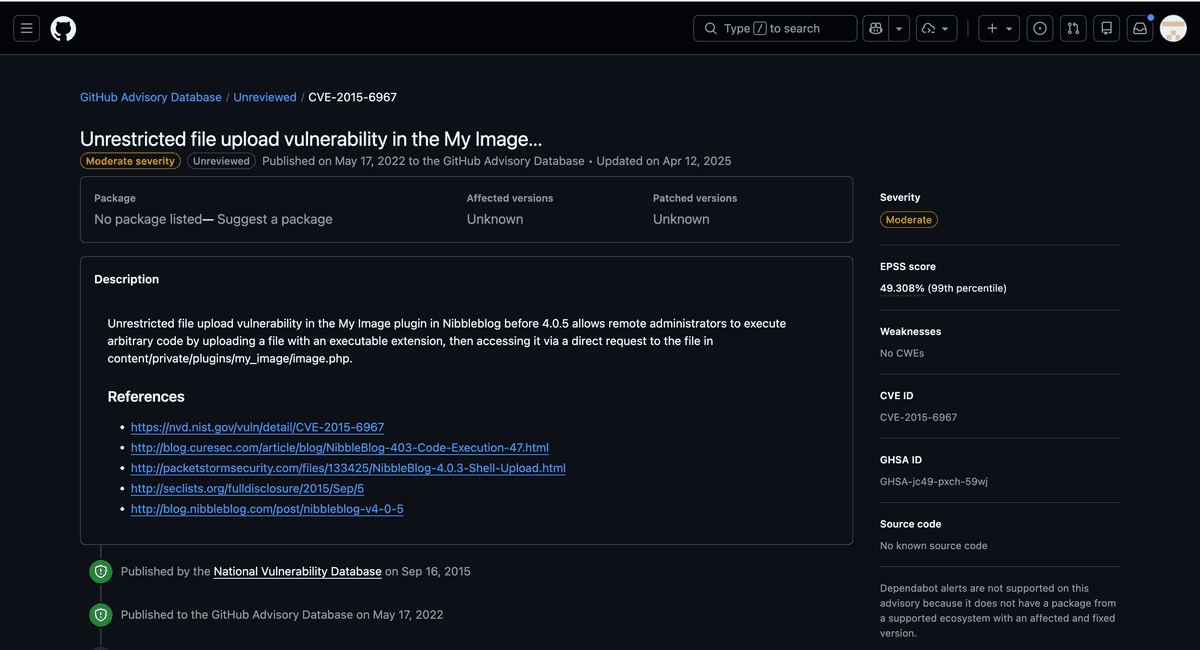Open the packetstormsecurity.com reference link
The image size is (1200, 650).
tap(348, 468)
